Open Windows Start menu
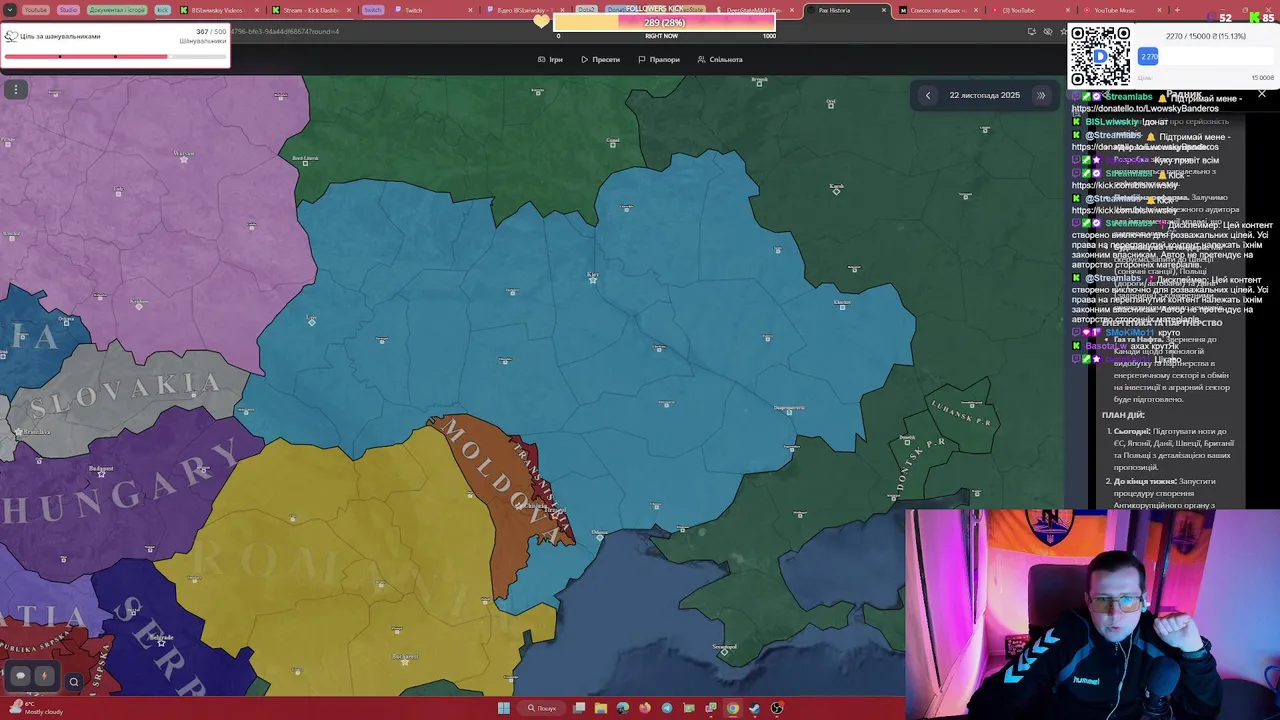1280x720 pixels. coord(504,708)
